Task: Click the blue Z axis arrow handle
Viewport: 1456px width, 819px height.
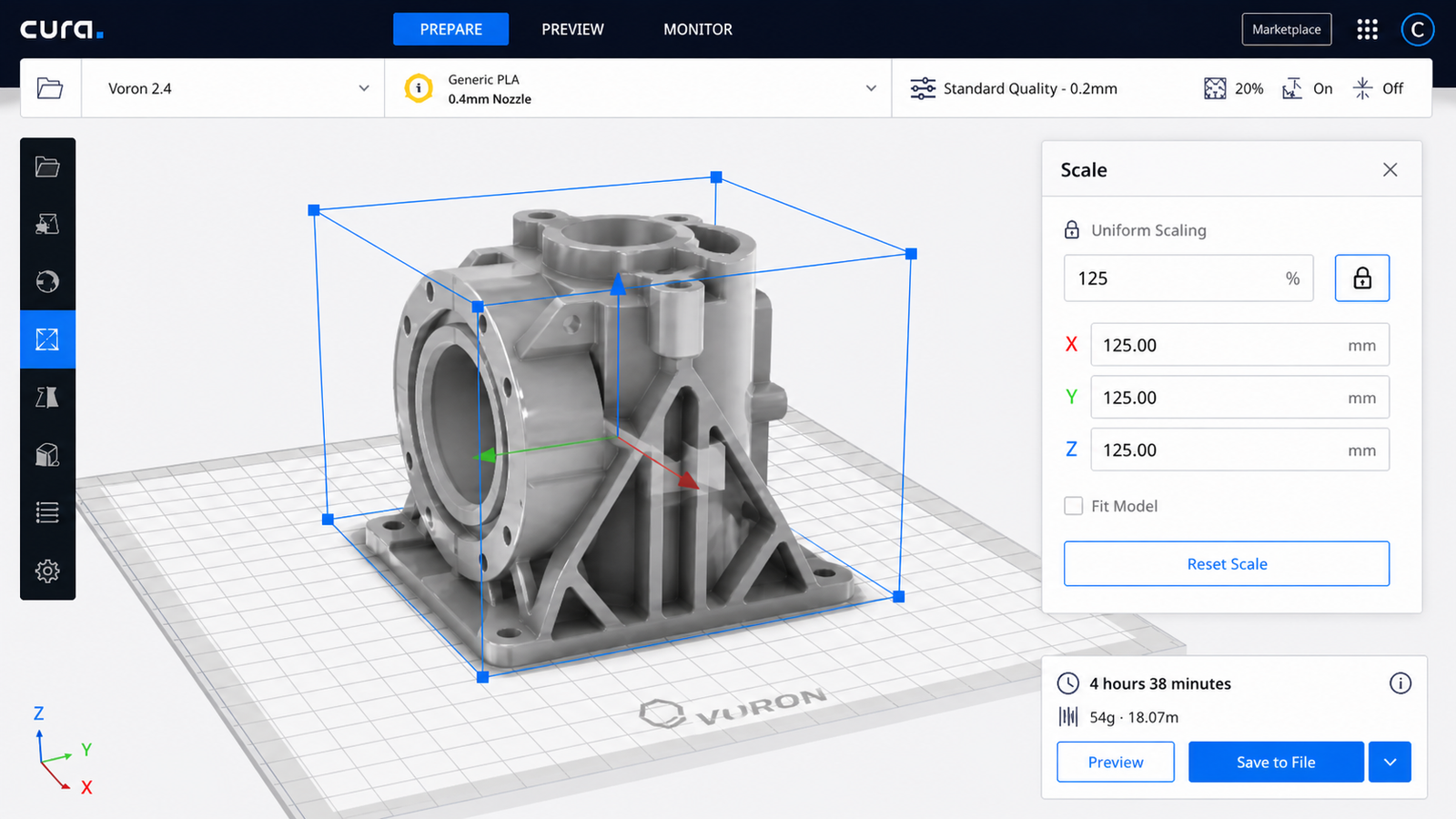Action: [618, 284]
